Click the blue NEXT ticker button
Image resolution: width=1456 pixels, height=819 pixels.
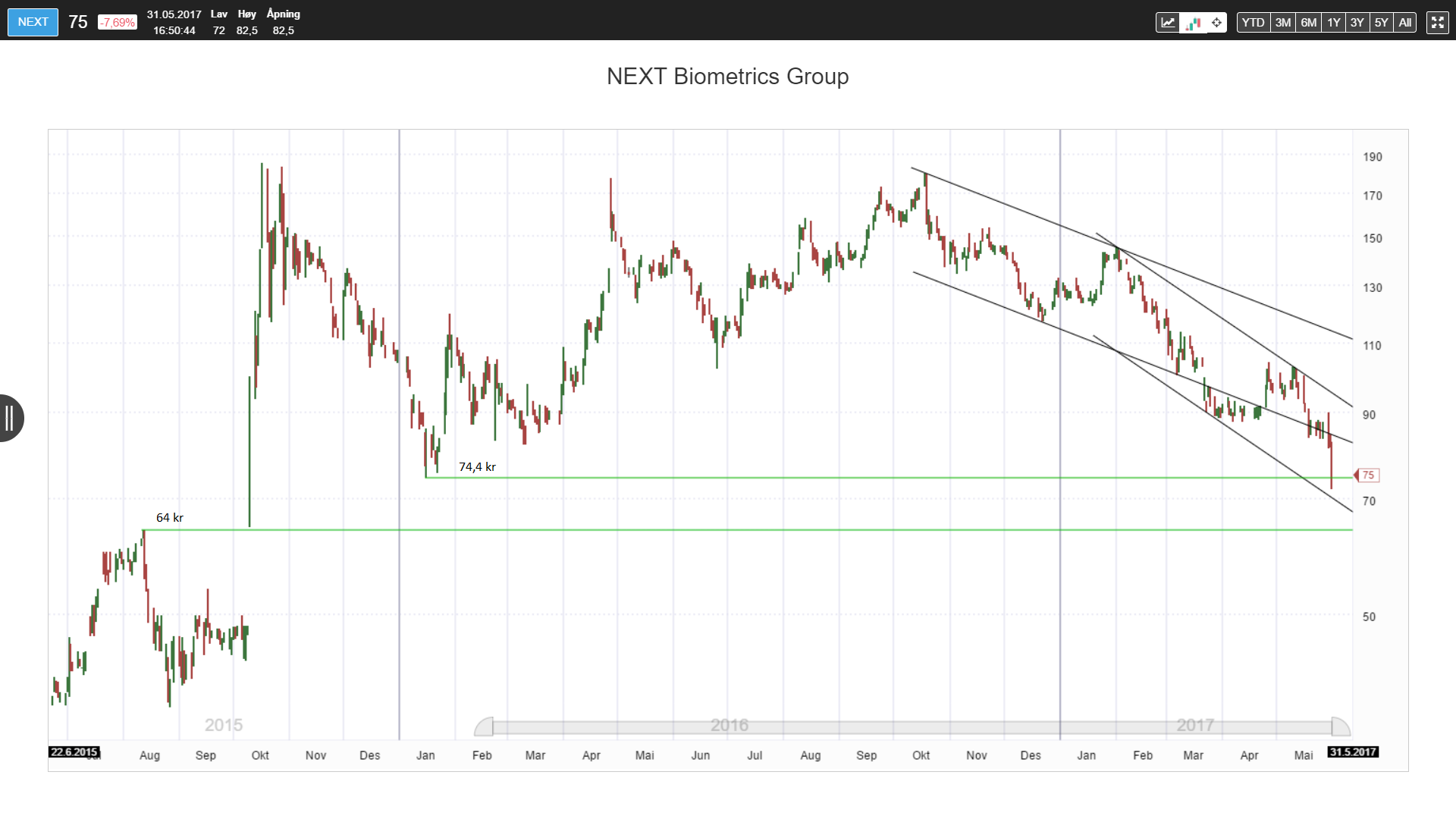[33, 22]
